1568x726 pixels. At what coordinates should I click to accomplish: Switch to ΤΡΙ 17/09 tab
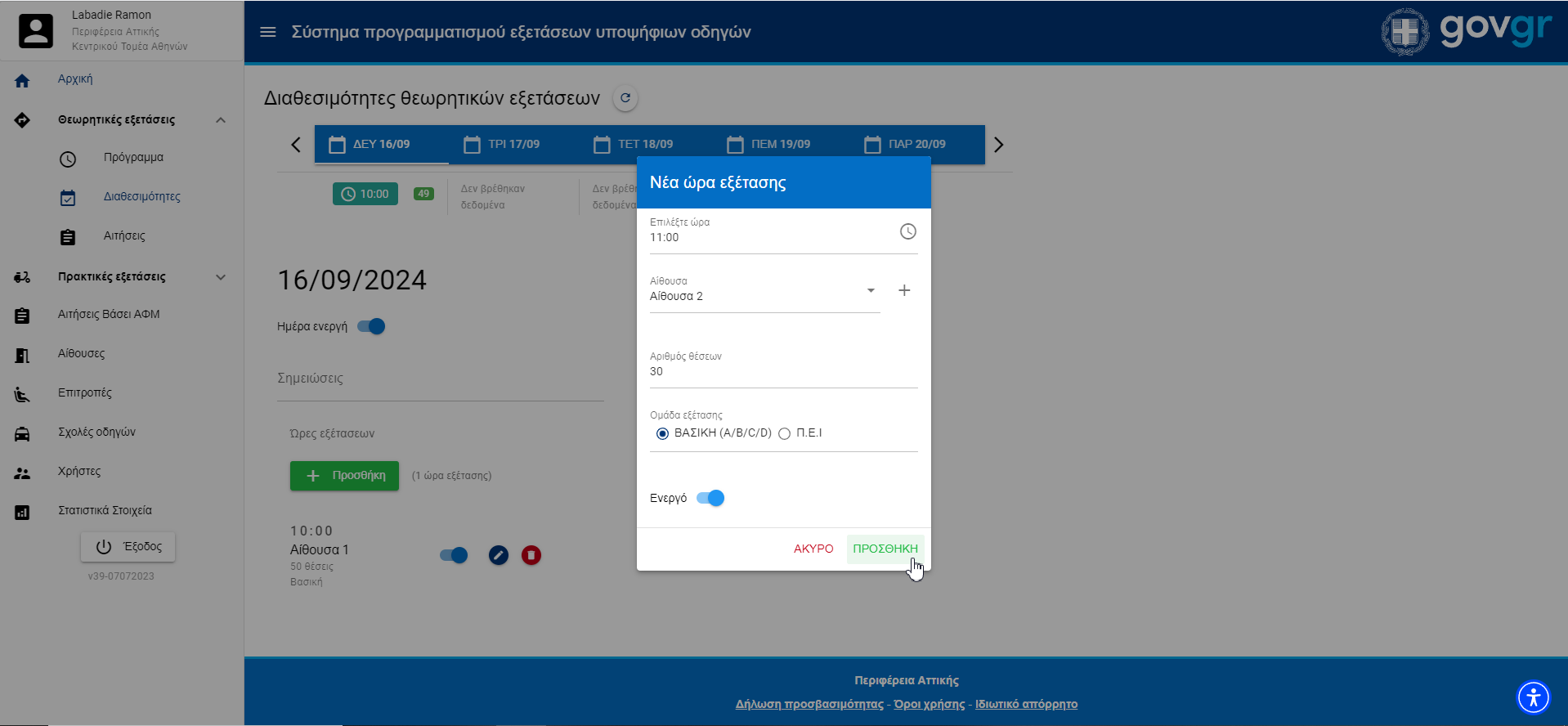[502, 145]
